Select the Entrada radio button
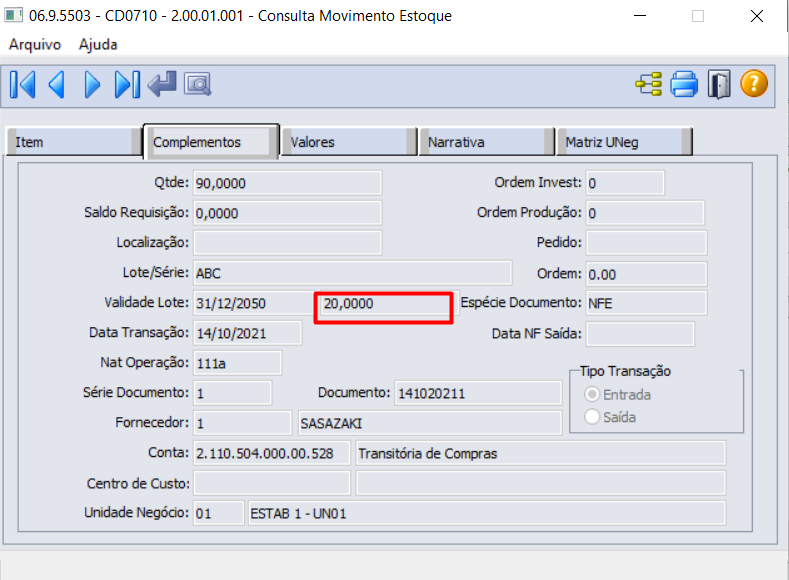 pyautogui.click(x=592, y=394)
